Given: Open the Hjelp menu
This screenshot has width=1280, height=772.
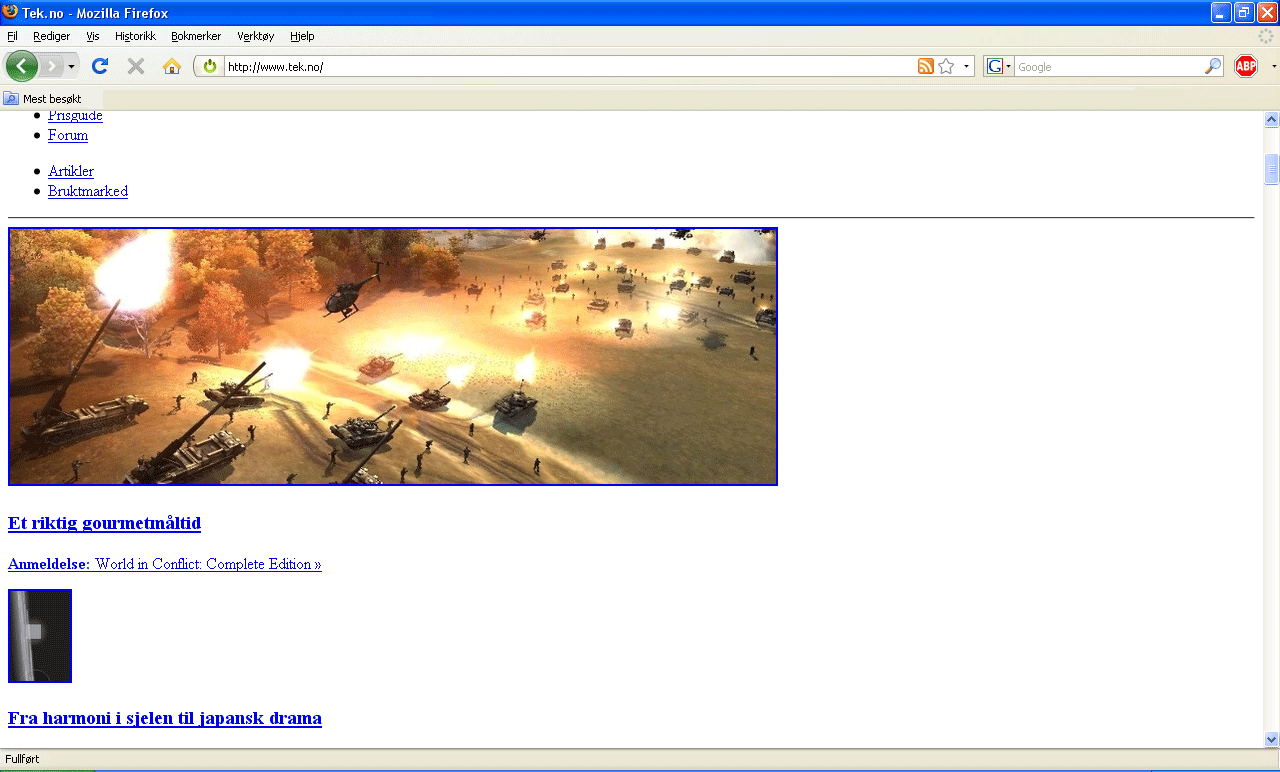Looking at the screenshot, I should coord(302,36).
